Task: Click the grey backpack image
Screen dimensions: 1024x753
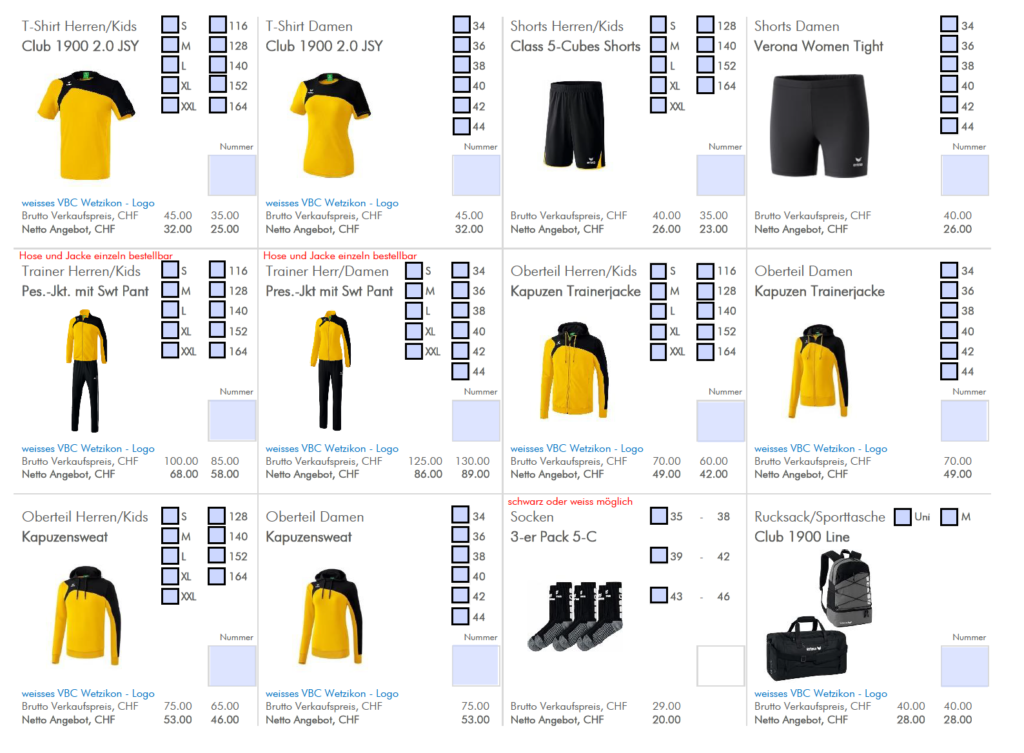Action: [846, 587]
